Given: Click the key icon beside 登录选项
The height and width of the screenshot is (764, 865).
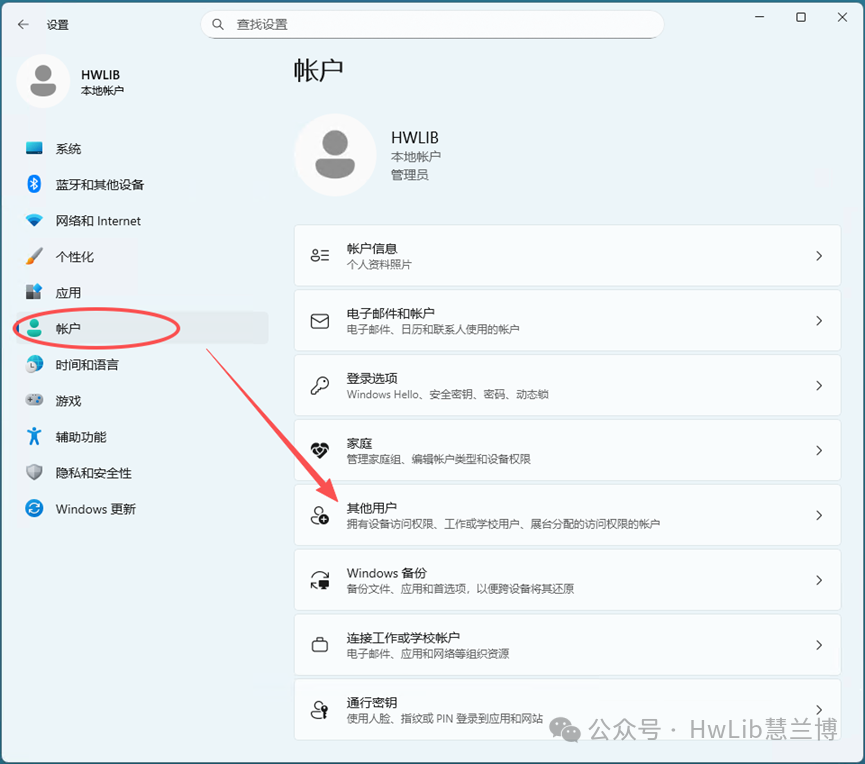Looking at the screenshot, I should 320,384.
